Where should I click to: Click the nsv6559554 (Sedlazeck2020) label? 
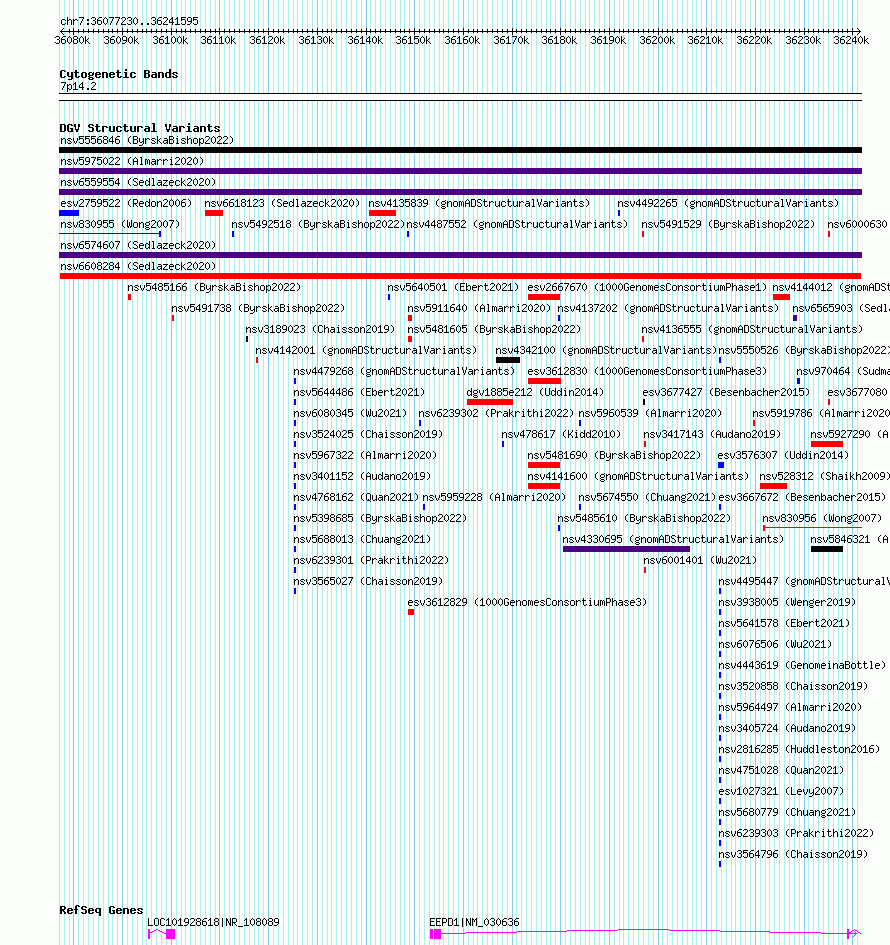pyautogui.click(x=137, y=183)
